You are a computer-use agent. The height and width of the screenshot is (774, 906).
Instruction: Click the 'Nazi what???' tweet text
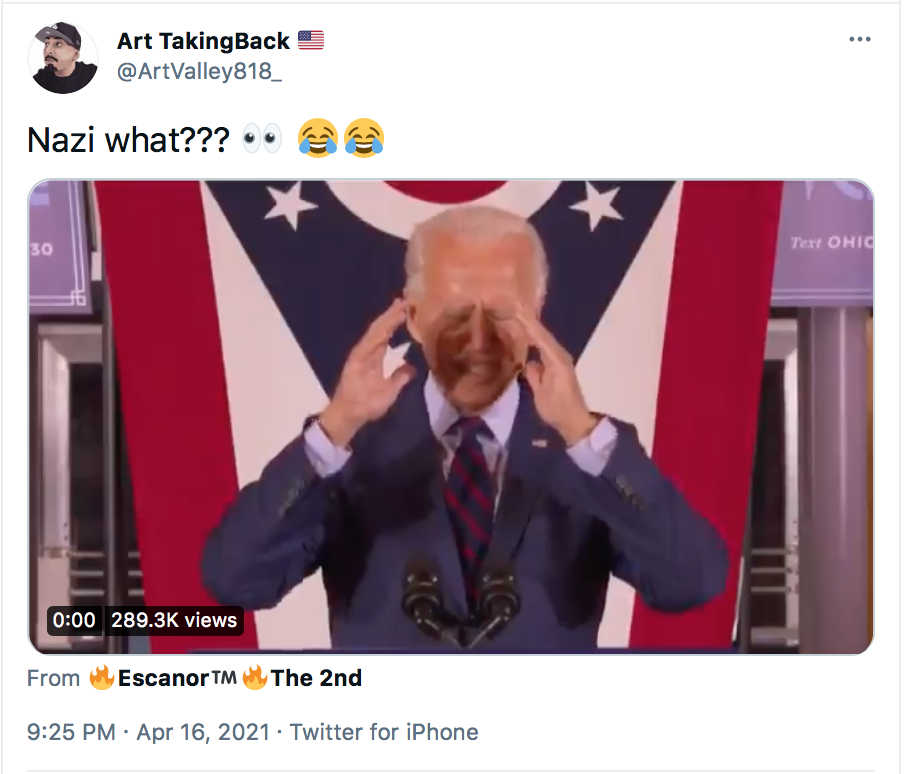click(128, 140)
